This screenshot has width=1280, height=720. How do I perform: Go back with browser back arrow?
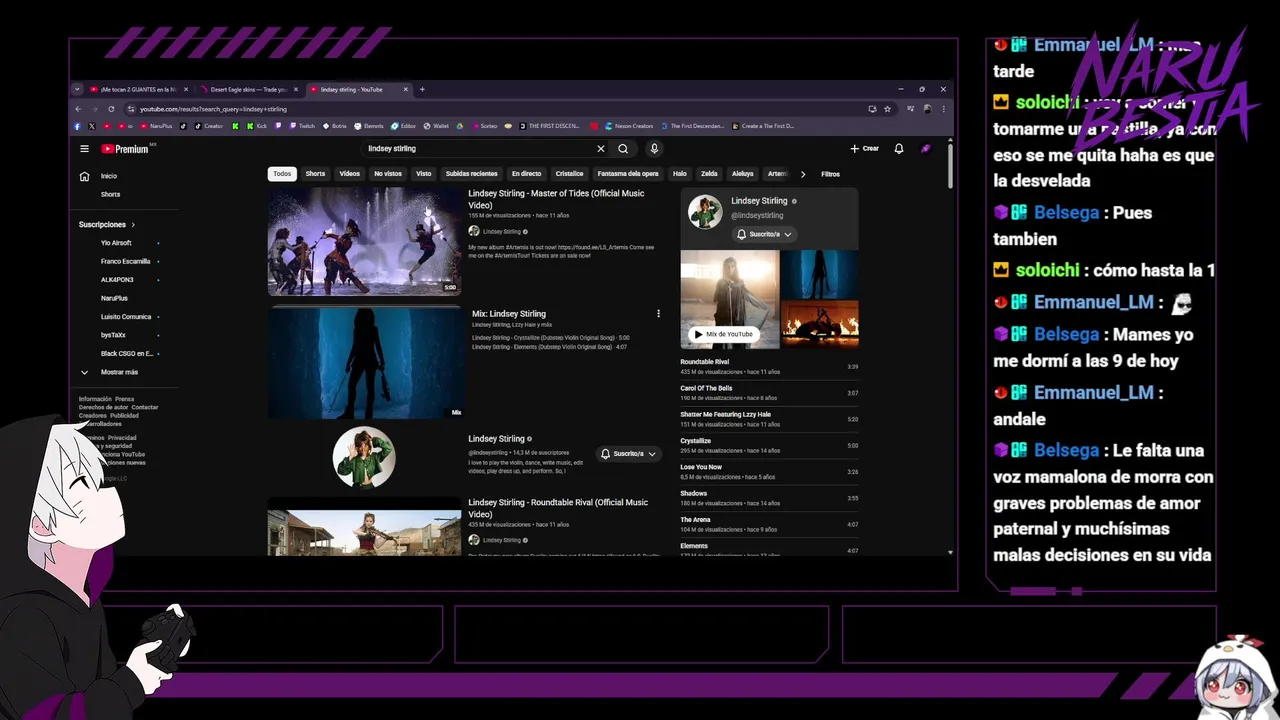pos(79,109)
